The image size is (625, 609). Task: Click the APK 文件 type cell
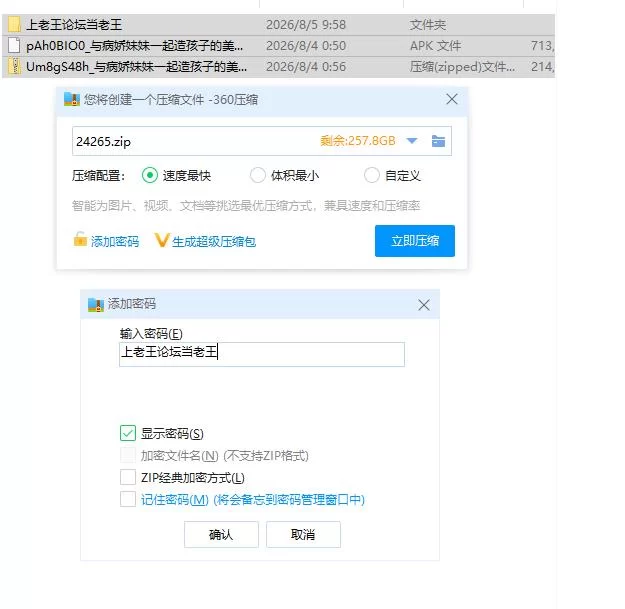click(435, 46)
